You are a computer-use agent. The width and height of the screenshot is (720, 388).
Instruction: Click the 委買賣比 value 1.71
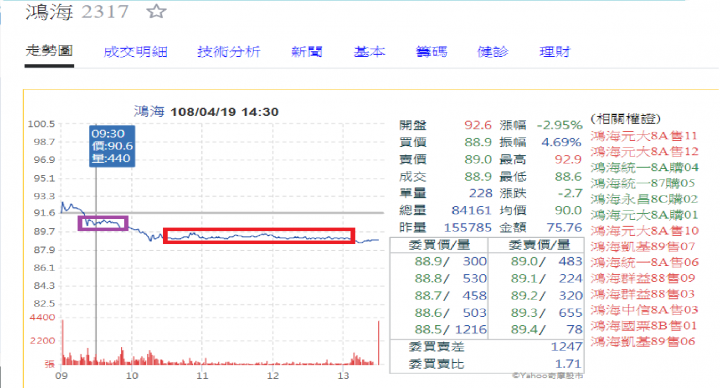pyautogui.click(x=569, y=364)
